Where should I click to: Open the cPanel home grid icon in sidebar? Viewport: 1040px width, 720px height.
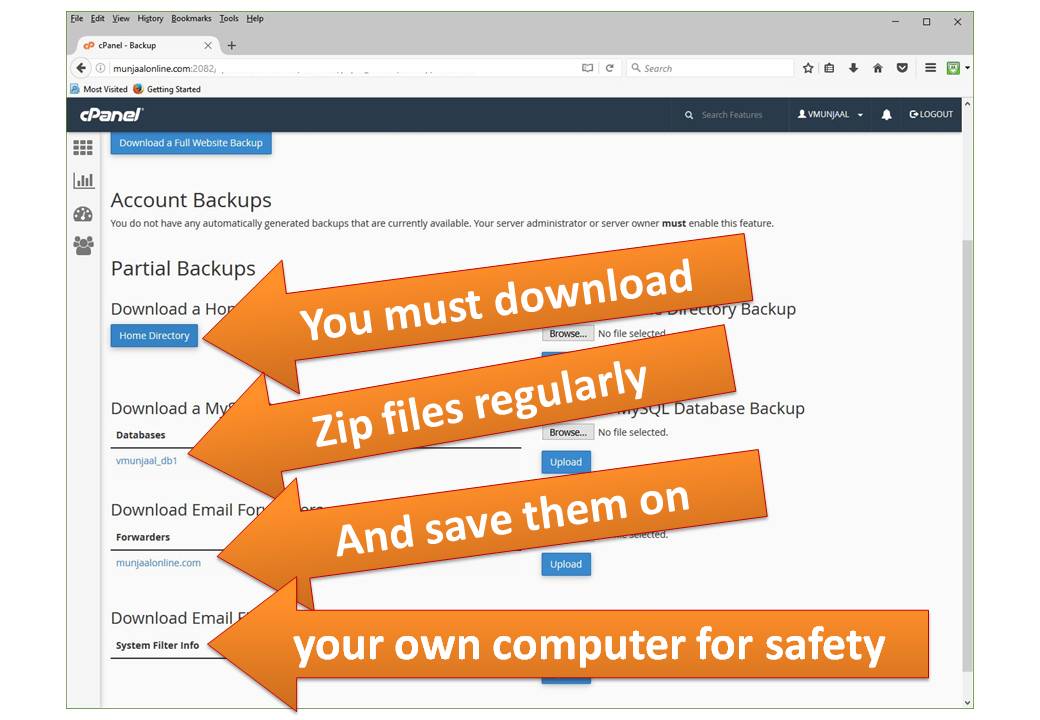coord(83,147)
